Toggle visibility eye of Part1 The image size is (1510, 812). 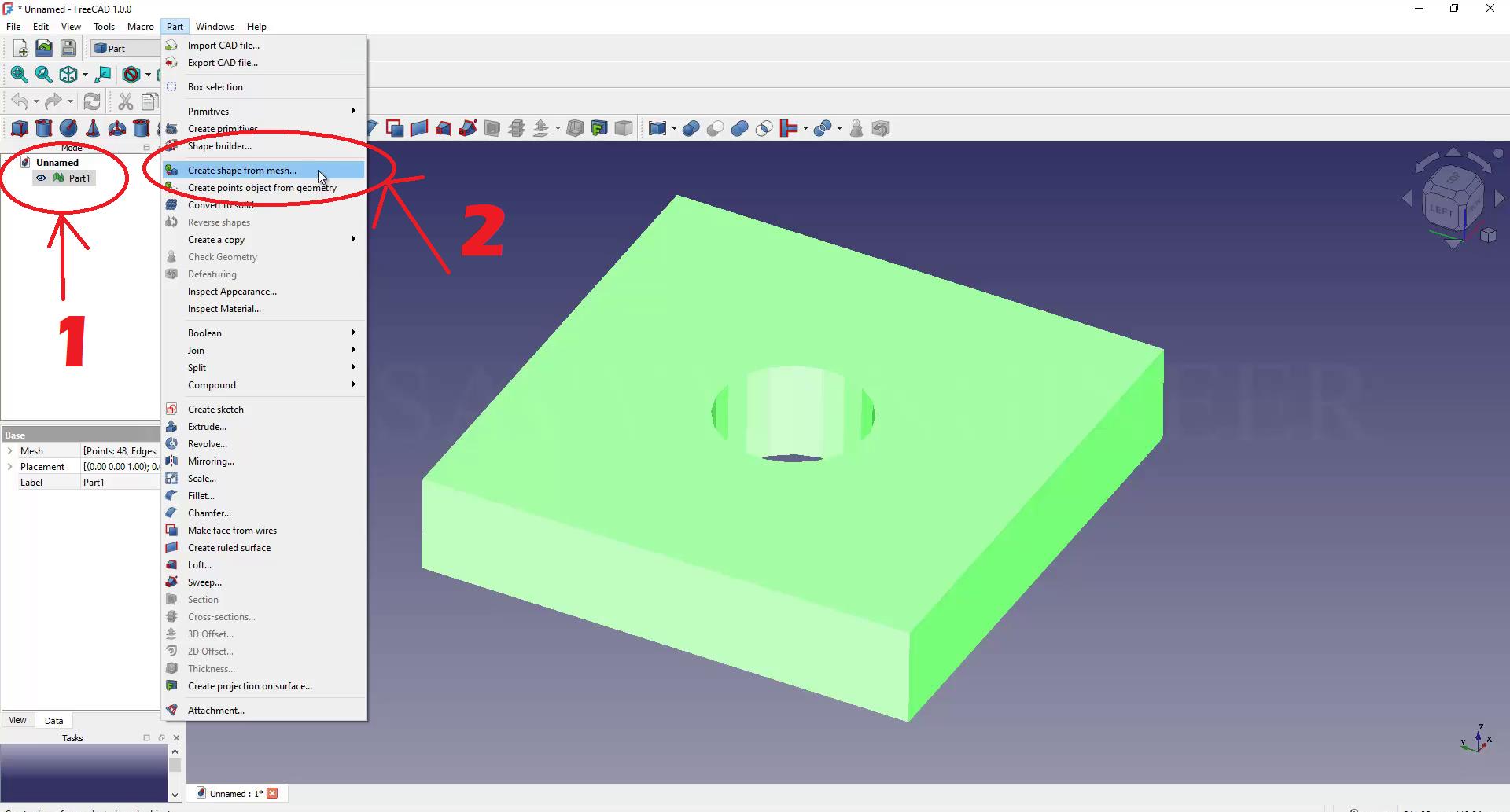pyautogui.click(x=41, y=178)
